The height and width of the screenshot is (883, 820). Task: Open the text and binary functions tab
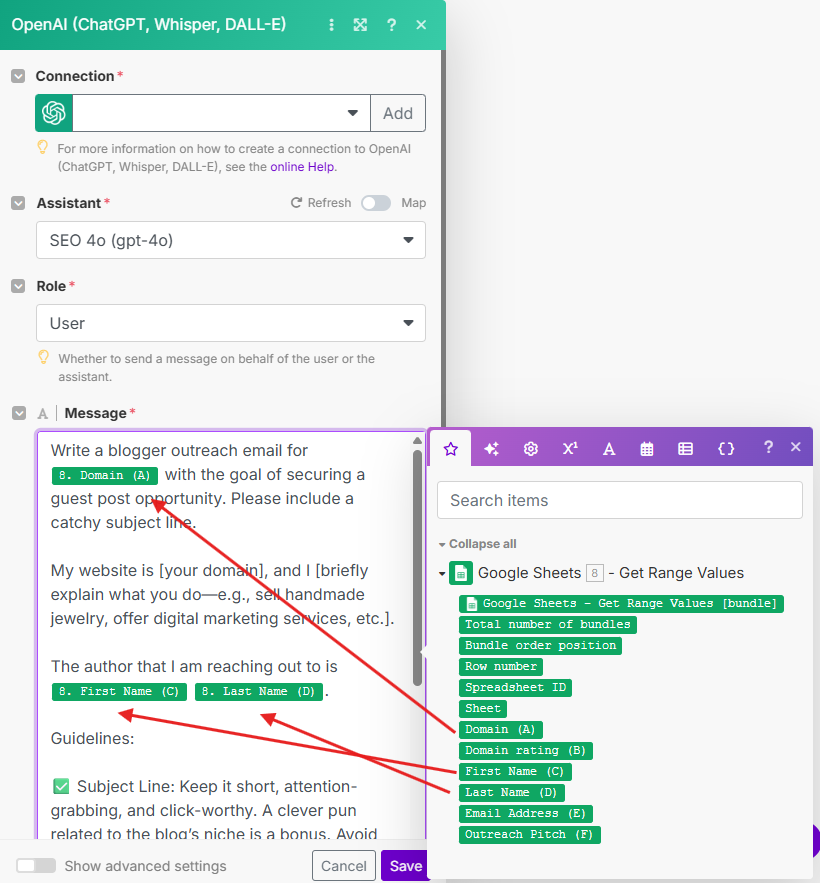point(609,449)
